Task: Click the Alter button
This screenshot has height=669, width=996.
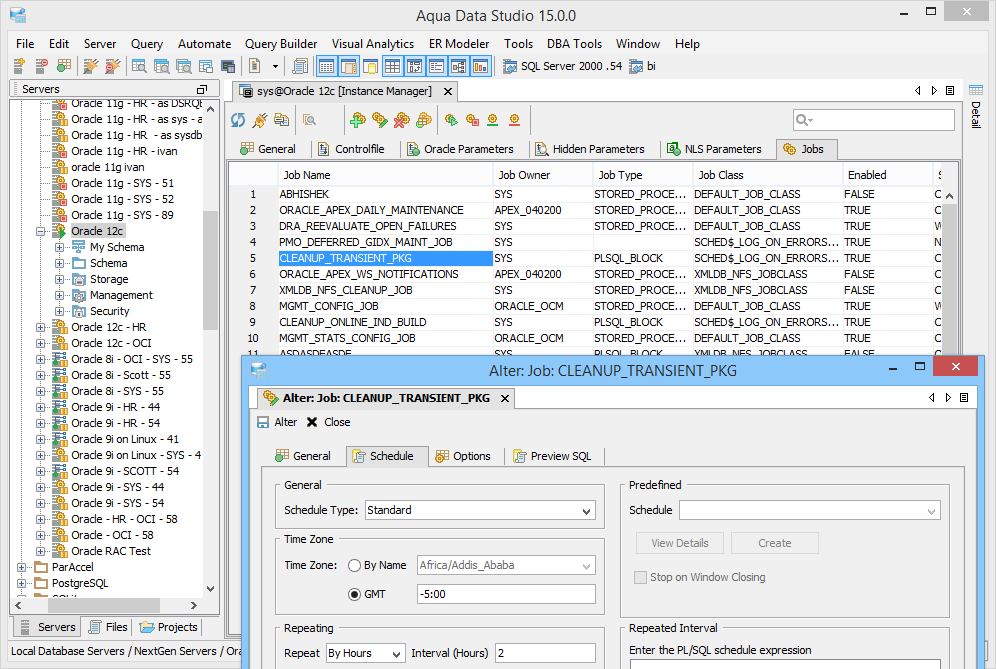Action: (x=277, y=422)
